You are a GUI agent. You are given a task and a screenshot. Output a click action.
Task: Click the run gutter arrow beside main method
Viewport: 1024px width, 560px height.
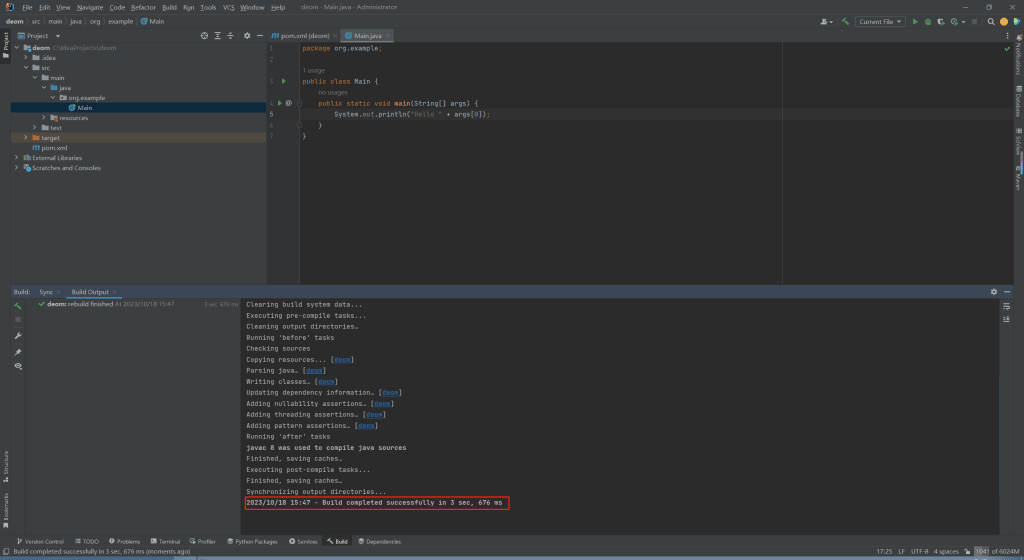tap(279, 102)
